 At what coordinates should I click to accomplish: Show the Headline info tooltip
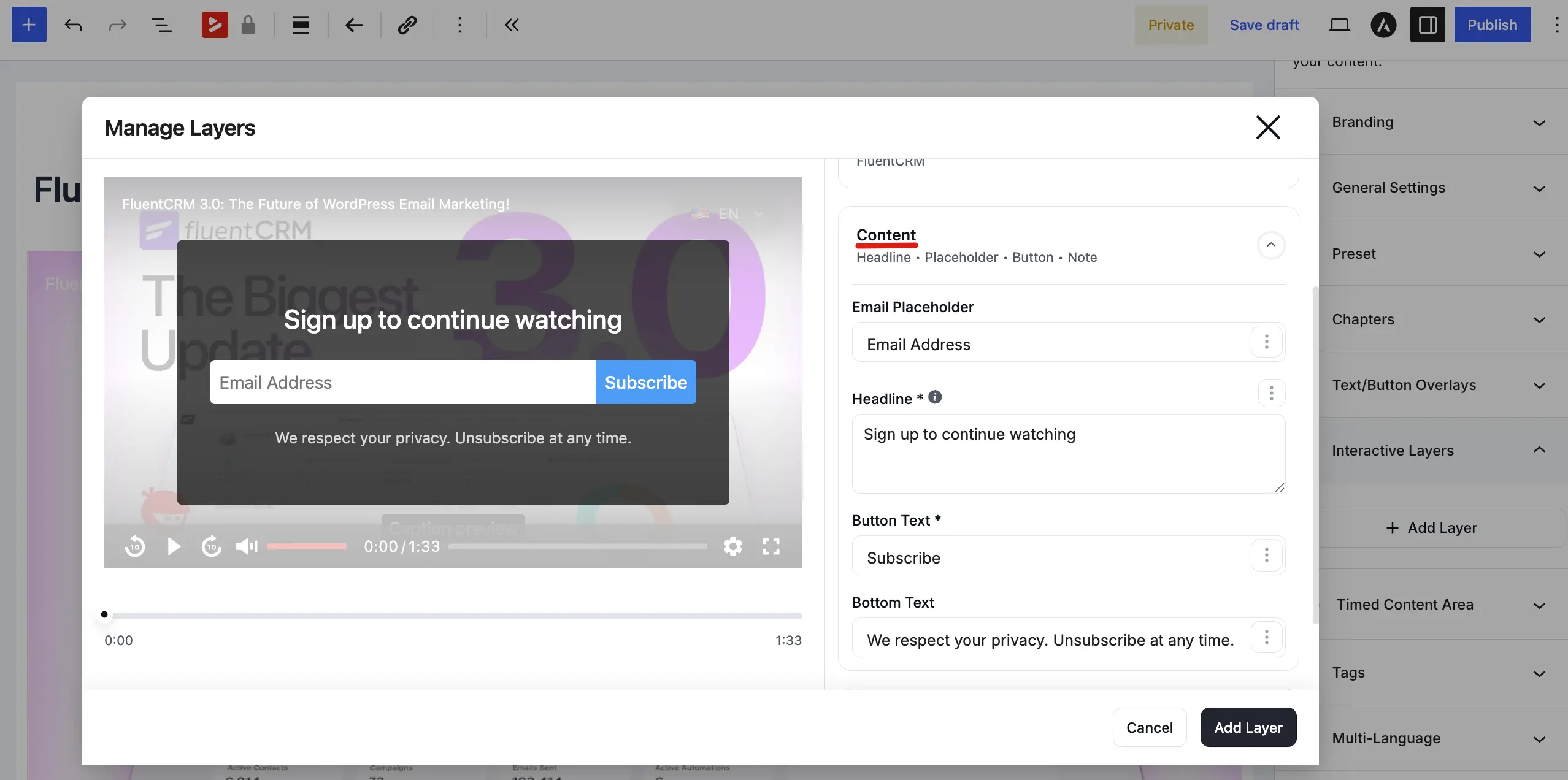pos(935,397)
